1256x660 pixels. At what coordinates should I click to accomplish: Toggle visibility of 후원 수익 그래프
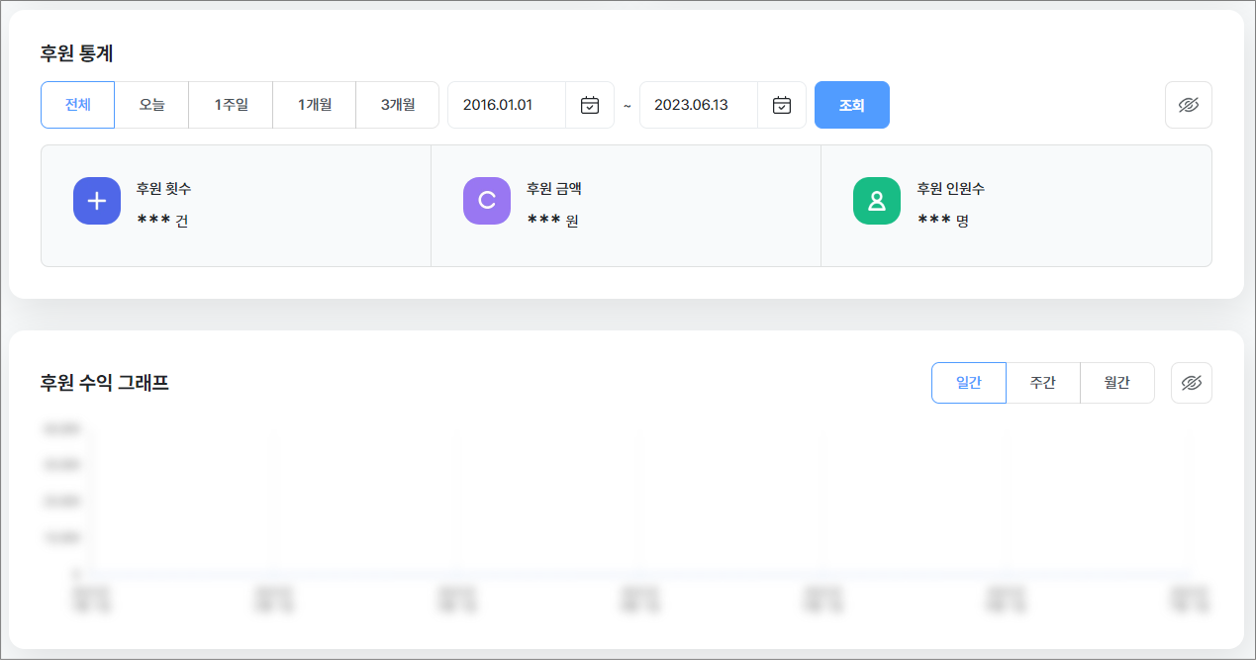1191,383
